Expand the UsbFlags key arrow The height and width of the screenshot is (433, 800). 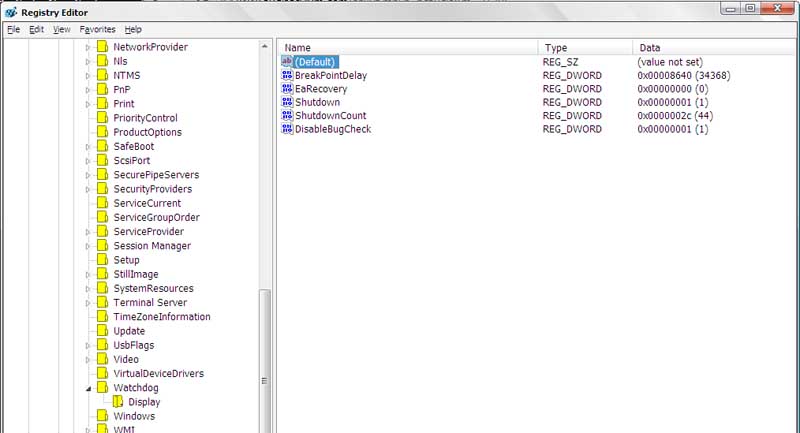pos(88,346)
